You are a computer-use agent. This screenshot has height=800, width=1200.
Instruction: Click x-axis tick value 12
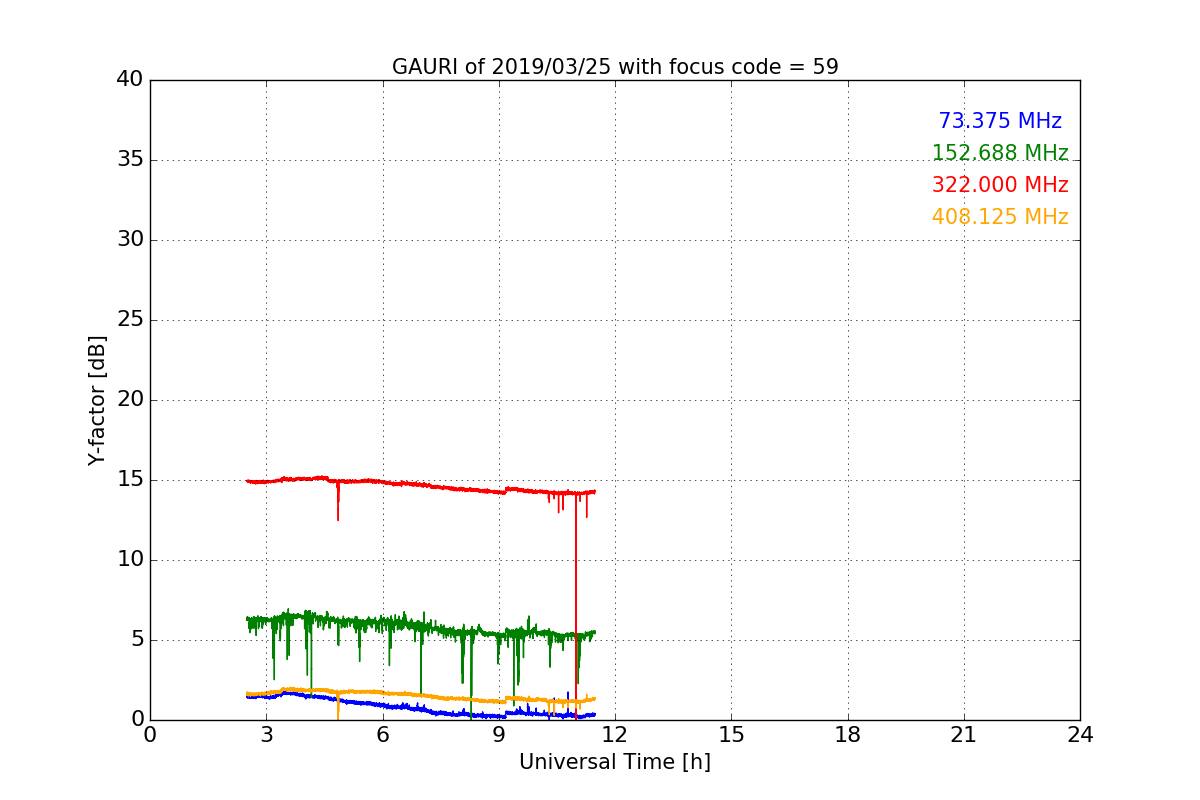point(615,735)
